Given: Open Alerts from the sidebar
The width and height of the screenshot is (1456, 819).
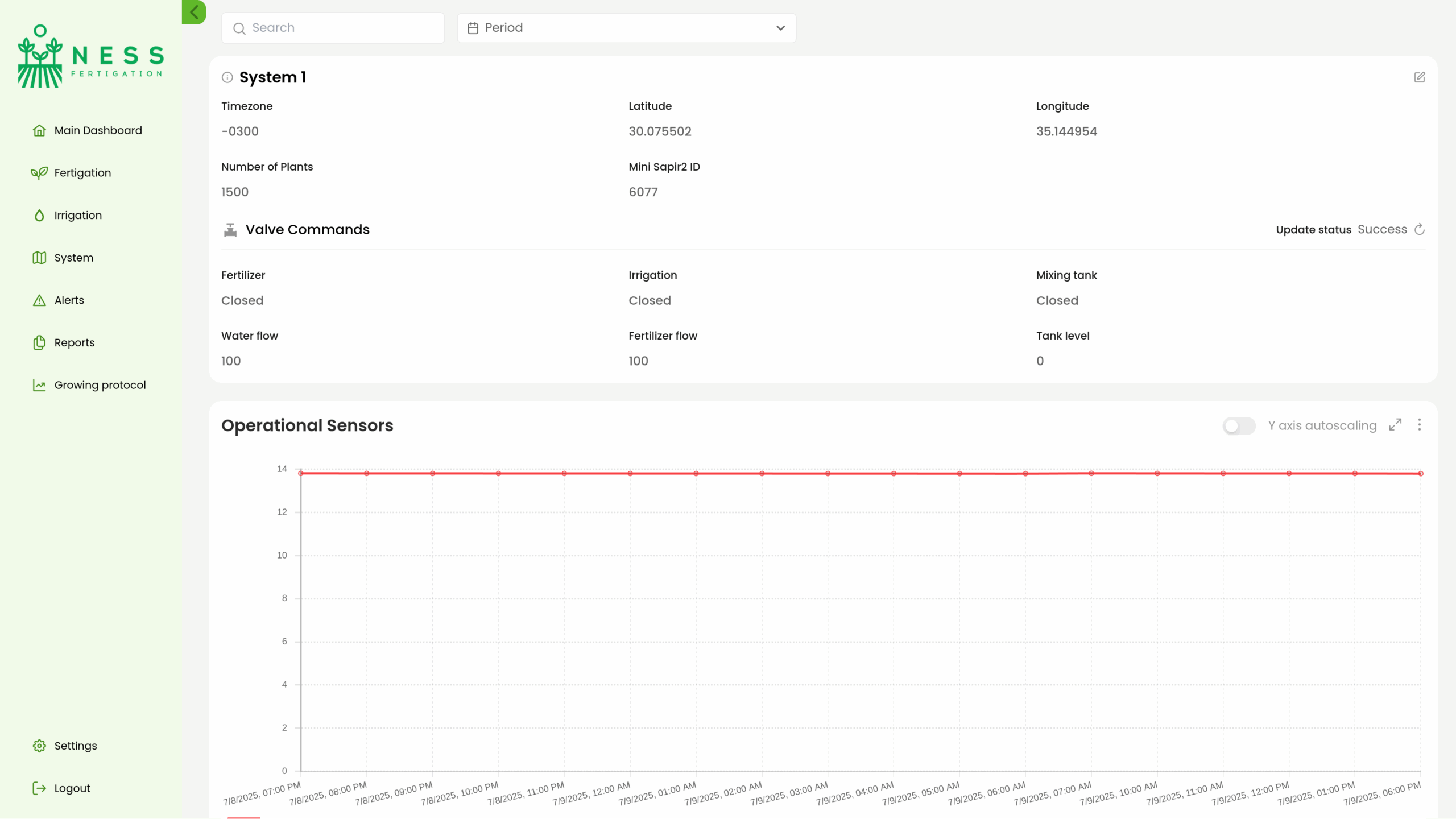Looking at the screenshot, I should coord(69,300).
